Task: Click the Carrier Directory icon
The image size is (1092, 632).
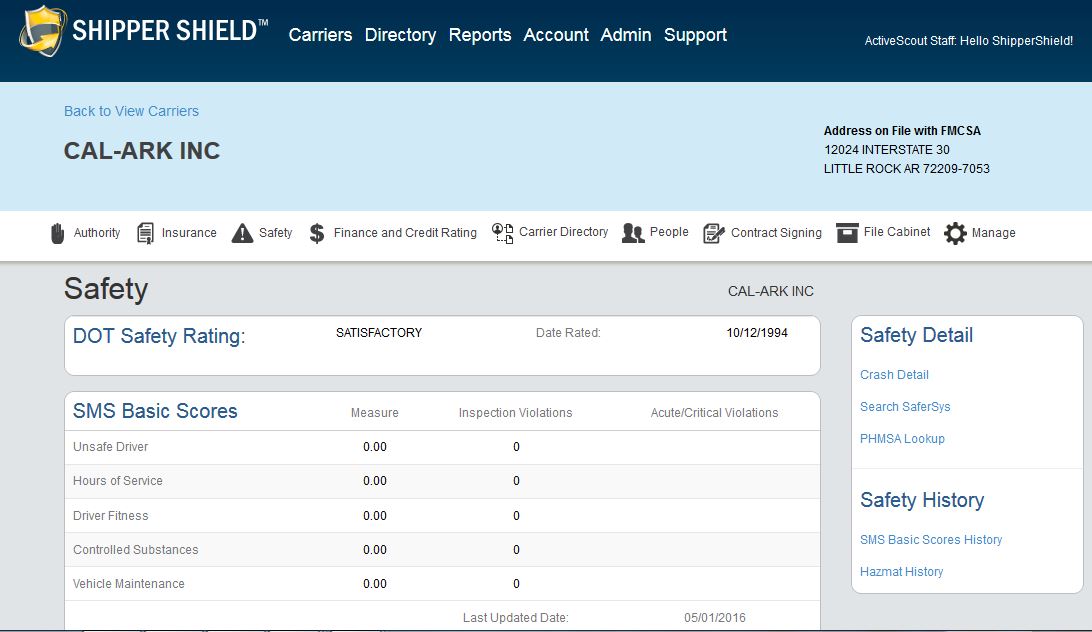Action: coord(502,233)
